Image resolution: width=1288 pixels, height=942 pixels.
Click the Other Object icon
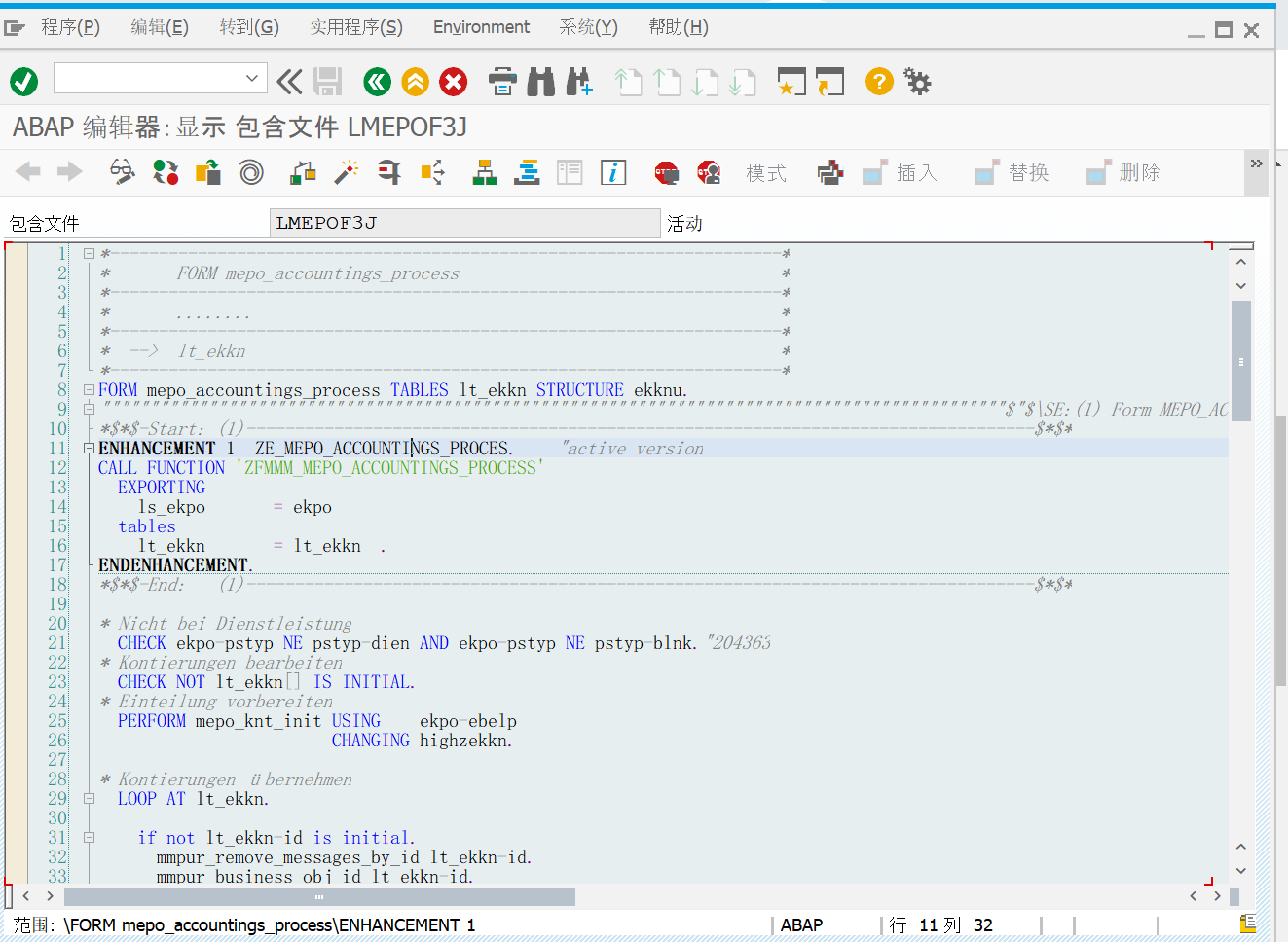pos(208,172)
